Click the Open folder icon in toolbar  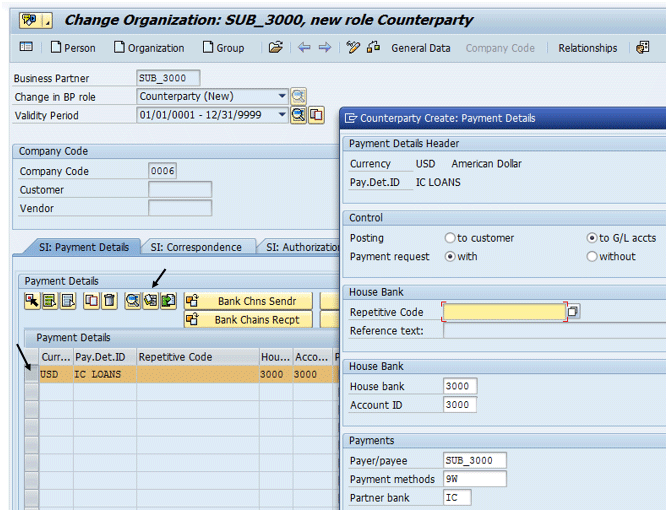pyautogui.click(x=275, y=48)
